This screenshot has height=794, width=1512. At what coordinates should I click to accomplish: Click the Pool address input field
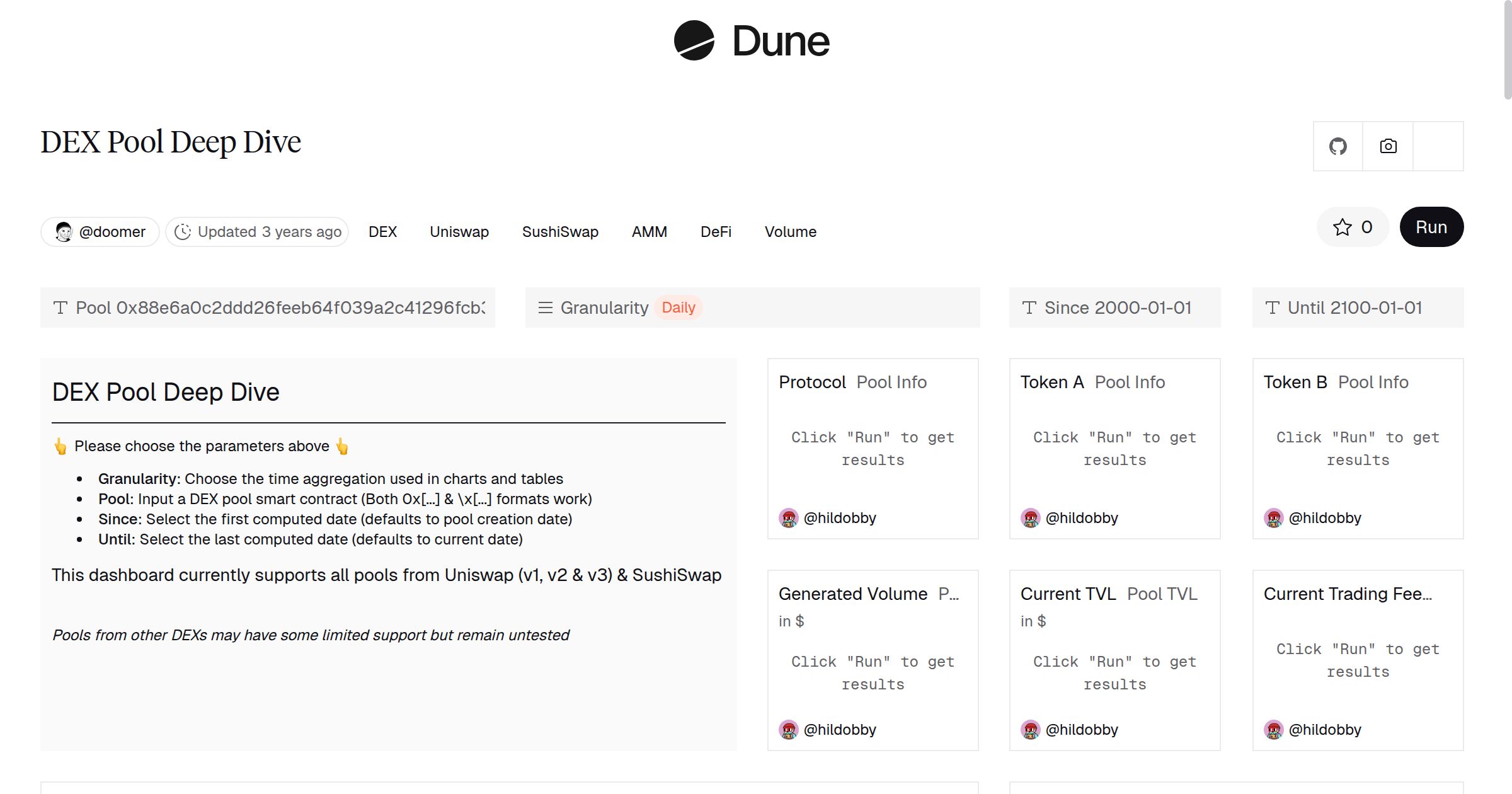pos(271,308)
